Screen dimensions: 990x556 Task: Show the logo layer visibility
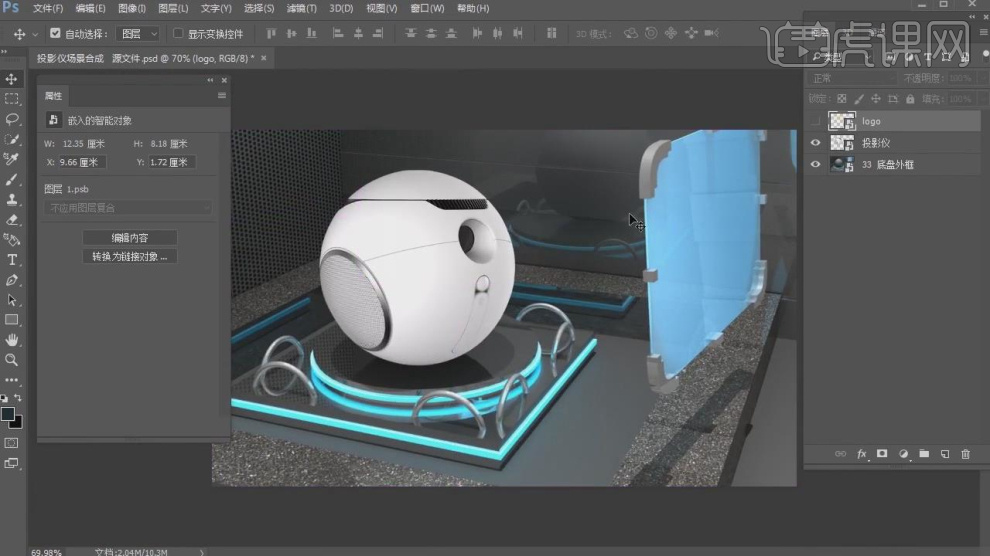[x=815, y=121]
